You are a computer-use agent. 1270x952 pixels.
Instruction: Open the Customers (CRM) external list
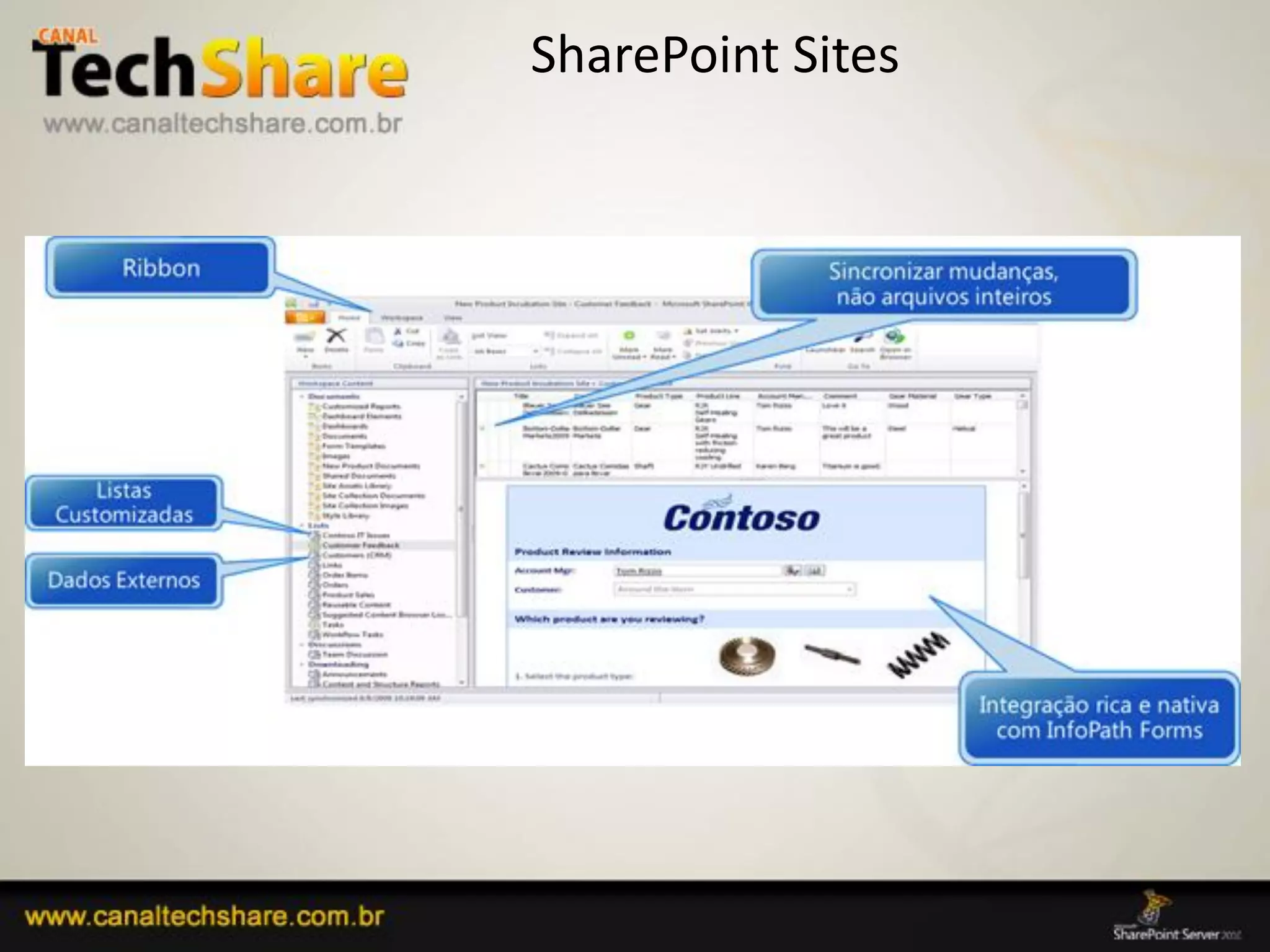[357, 555]
